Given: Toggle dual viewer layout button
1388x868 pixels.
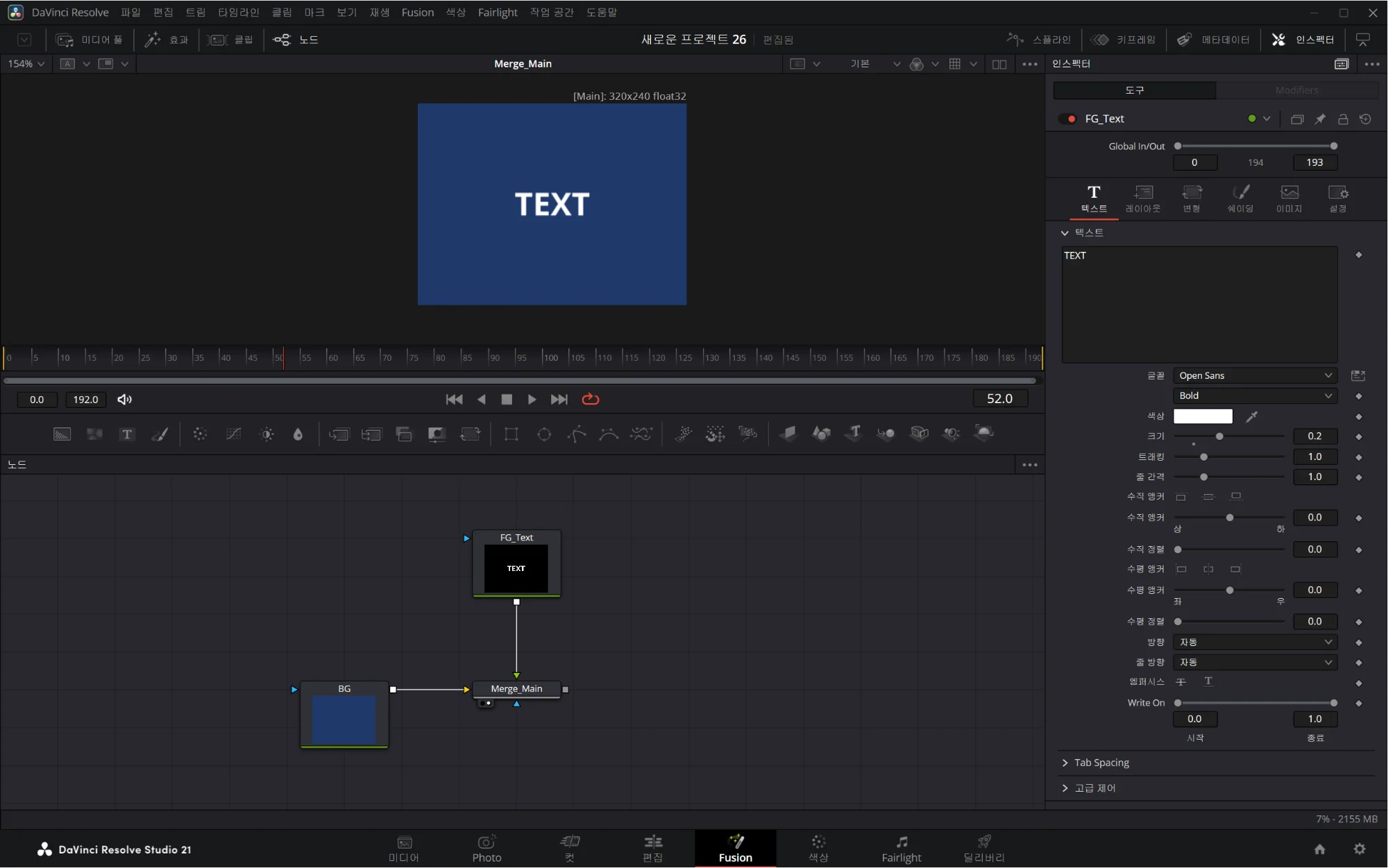Looking at the screenshot, I should tap(999, 64).
